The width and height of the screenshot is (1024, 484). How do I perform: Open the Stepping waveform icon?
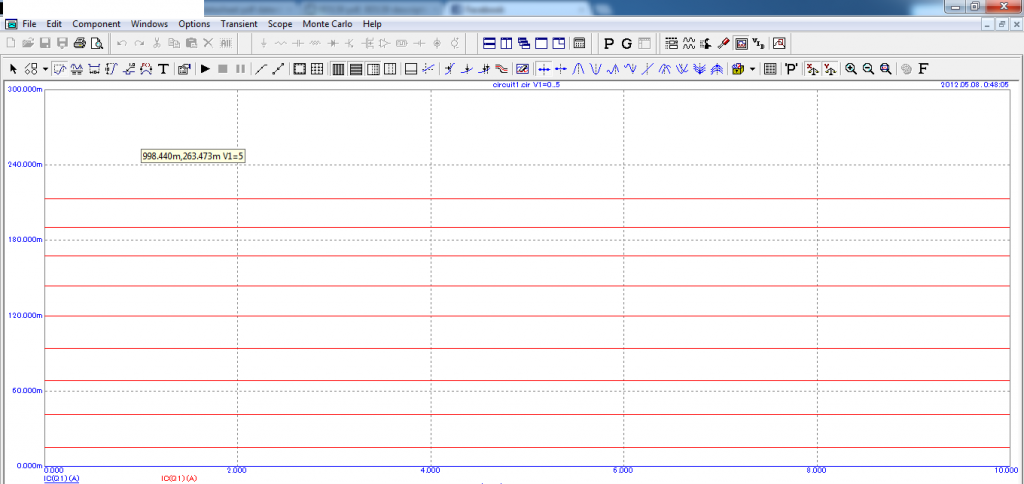tap(688, 44)
